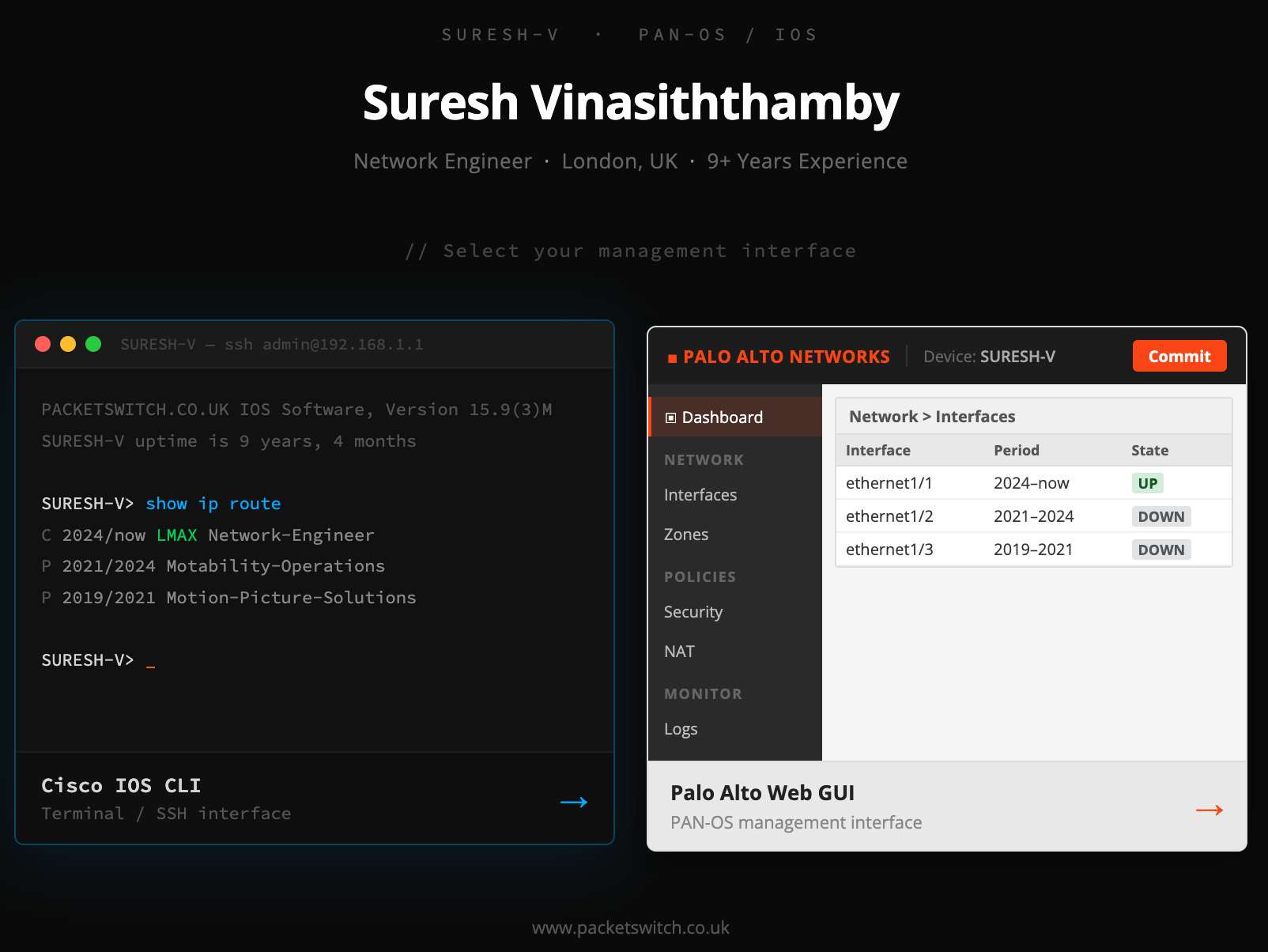This screenshot has width=1268, height=952.
Task: Open Security policies item
Action: [693, 612]
